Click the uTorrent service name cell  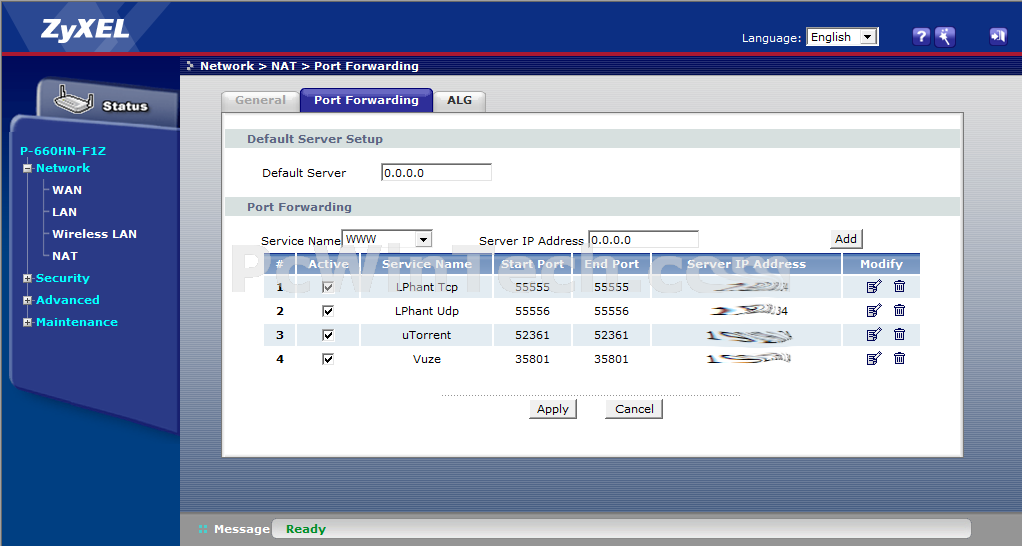tap(427, 336)
